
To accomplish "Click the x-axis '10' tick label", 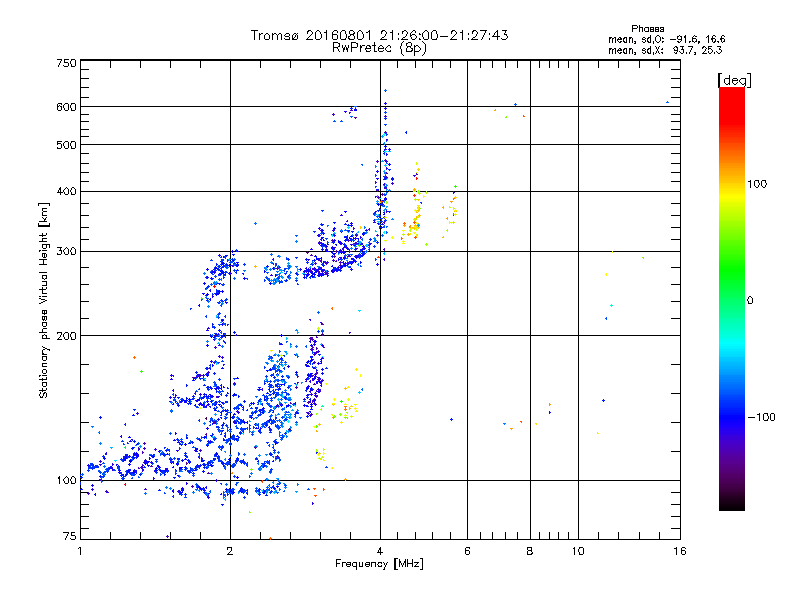I will pos(578,551).
